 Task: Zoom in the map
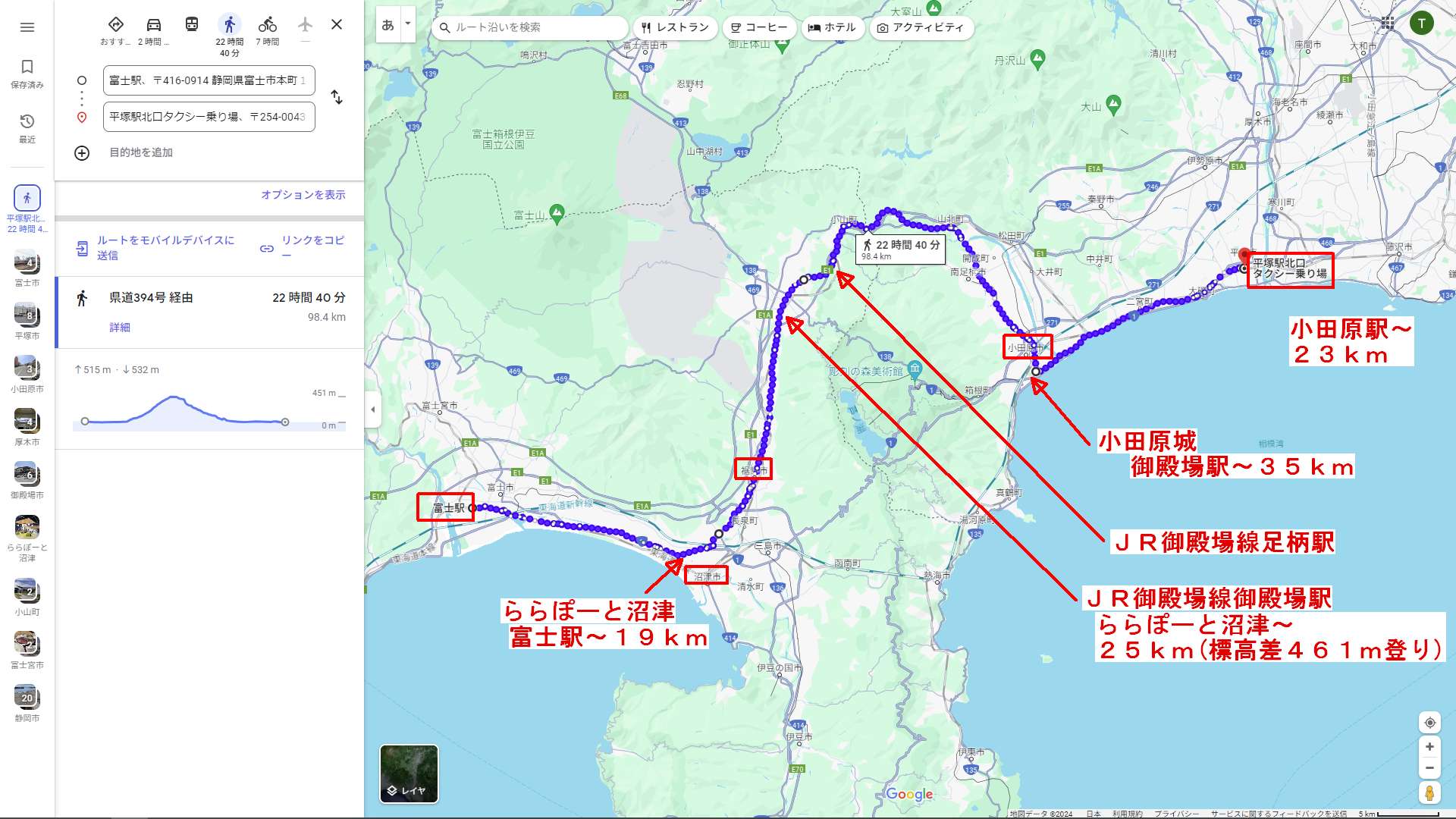1429,747
